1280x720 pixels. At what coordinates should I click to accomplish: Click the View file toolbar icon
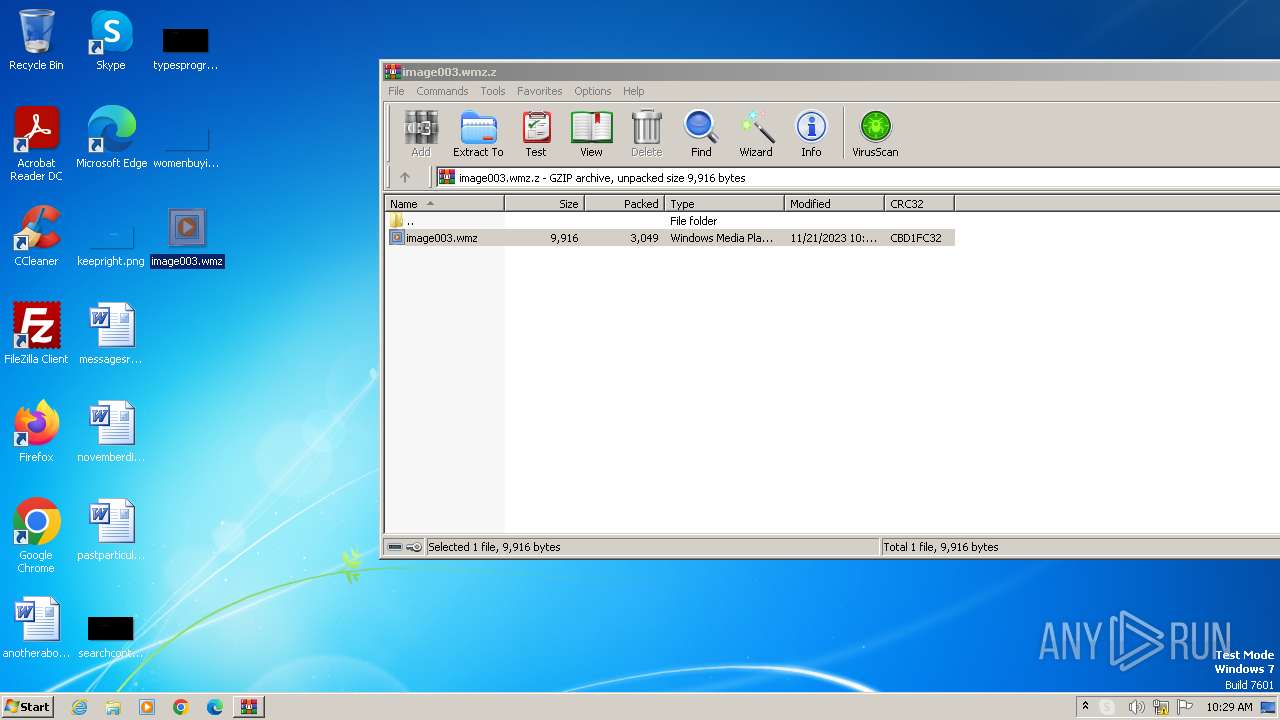click(x=591, y=134)
